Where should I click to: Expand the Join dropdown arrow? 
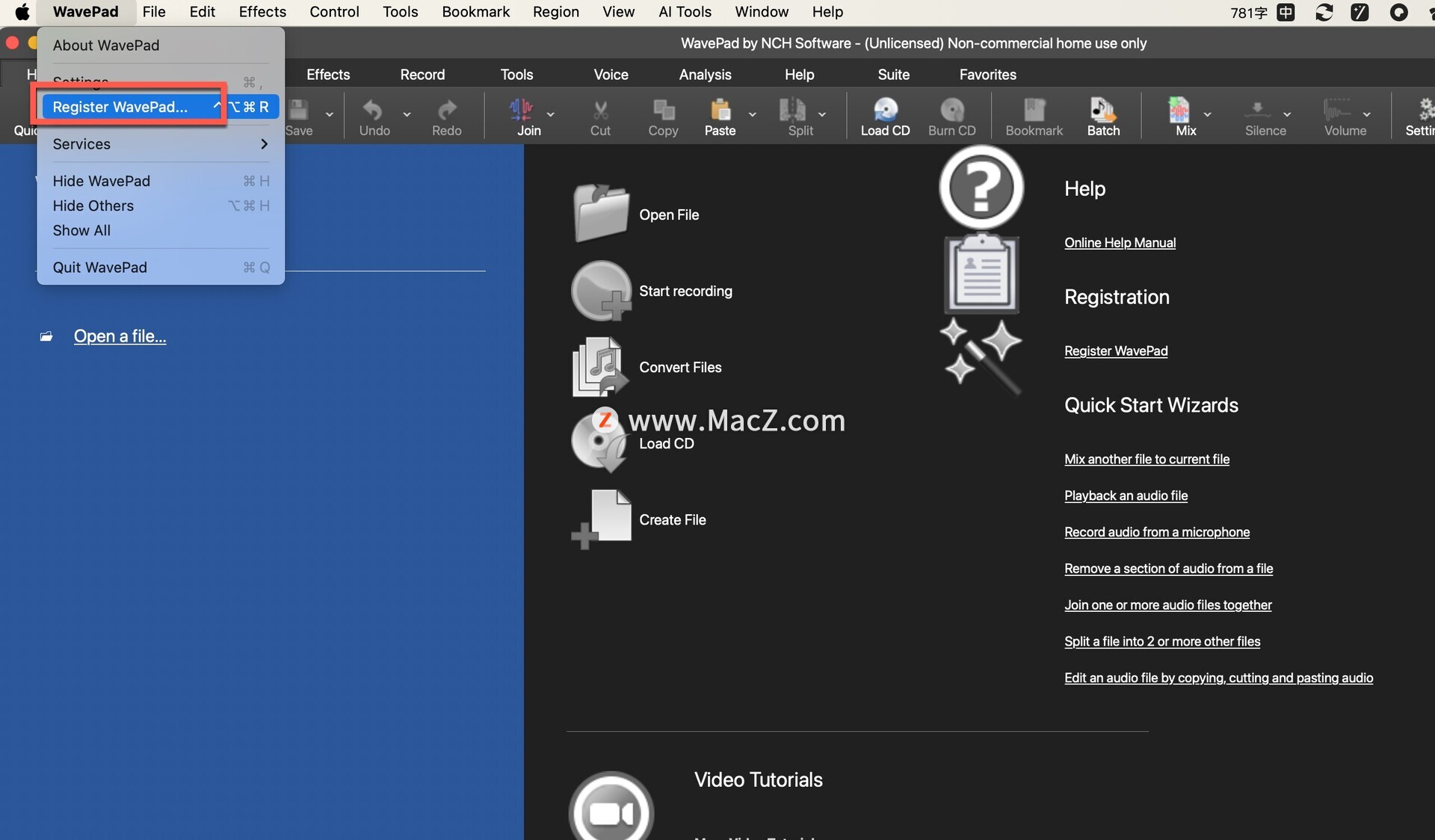551,114
